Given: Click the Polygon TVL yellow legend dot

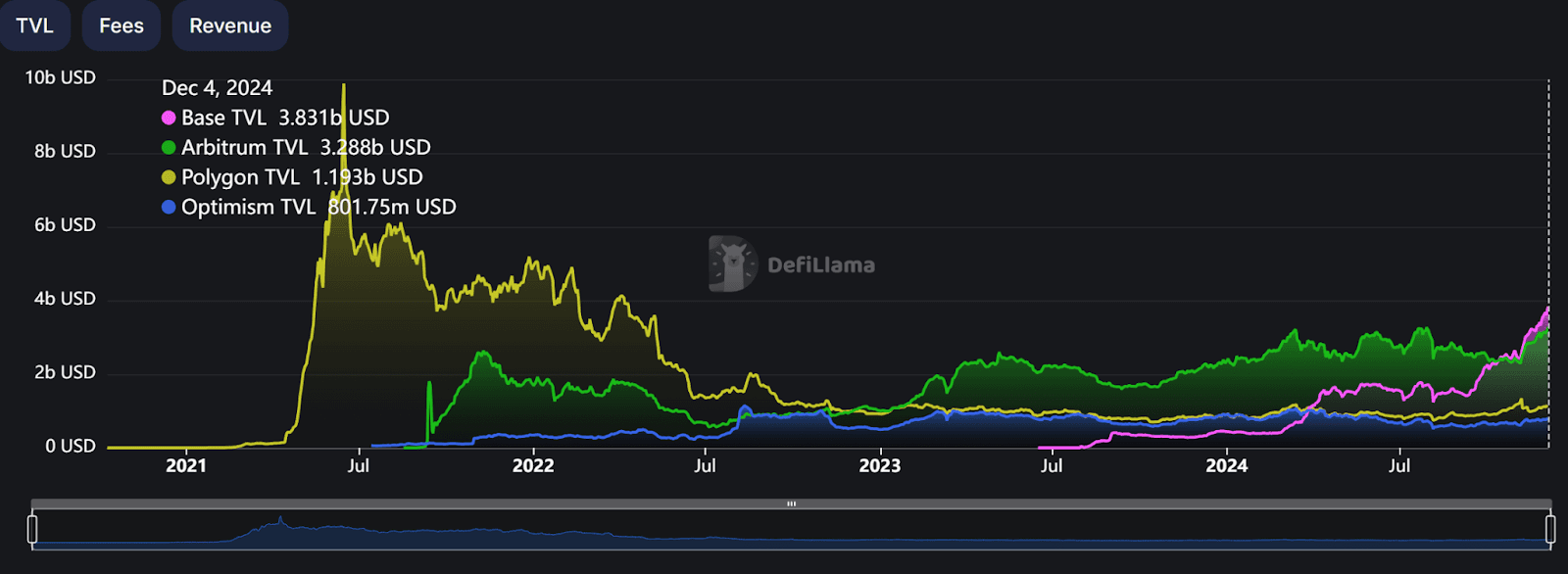Looking at the screenshot, I should 169,177.
